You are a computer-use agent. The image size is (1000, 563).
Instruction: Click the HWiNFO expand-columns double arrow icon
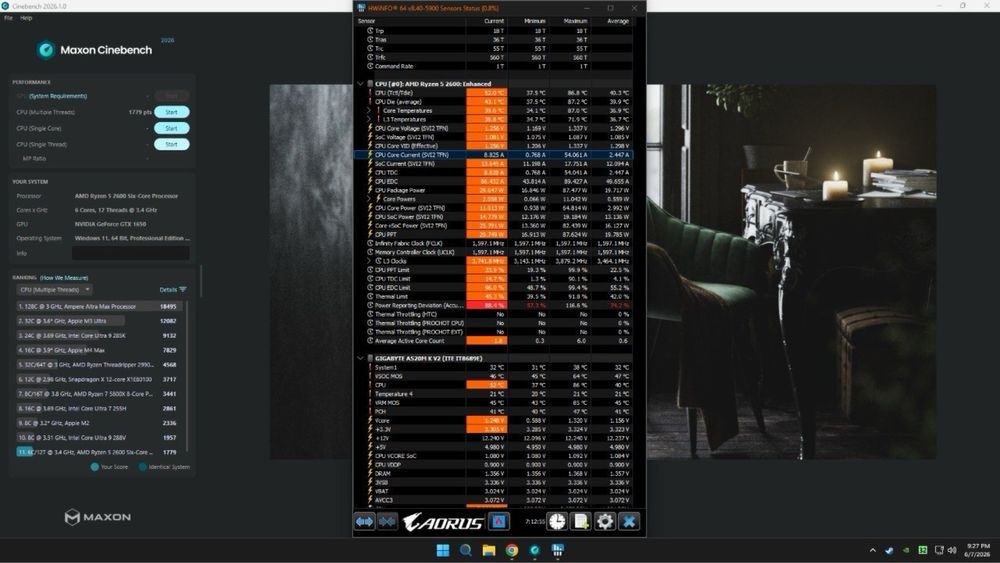(364, 522)
